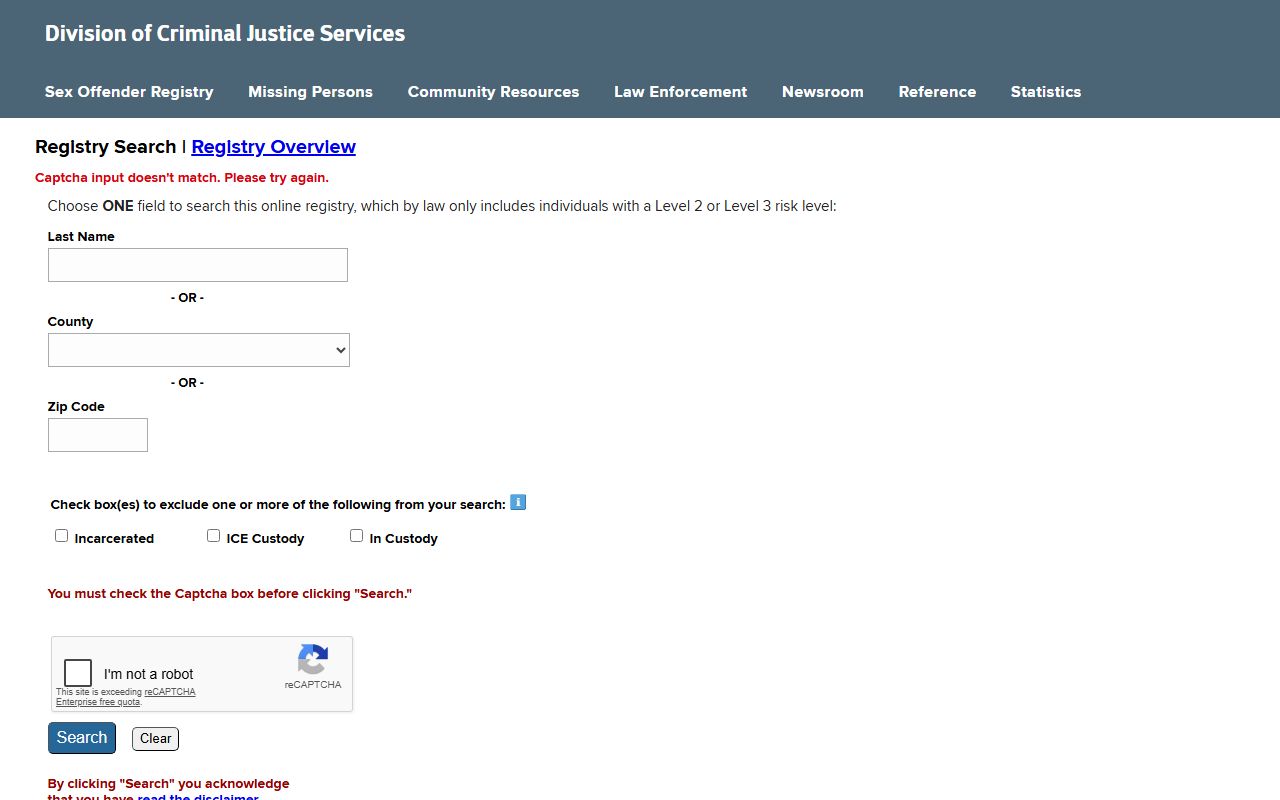This screenshot has width=1280, height=800.
Task: Click the Clear button
Action: (155, 739)
